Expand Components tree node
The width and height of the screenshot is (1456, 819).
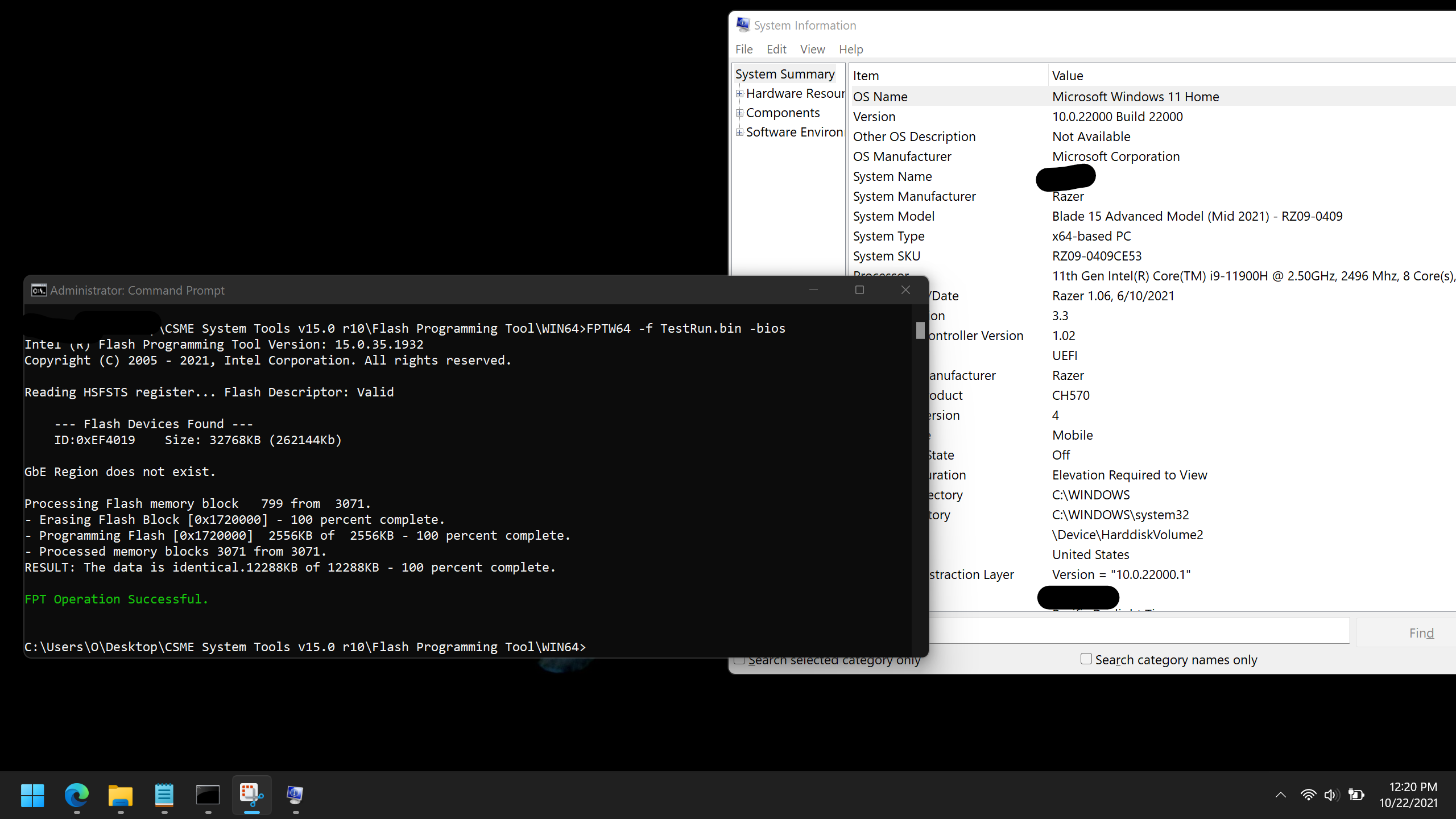click(739, 113)
